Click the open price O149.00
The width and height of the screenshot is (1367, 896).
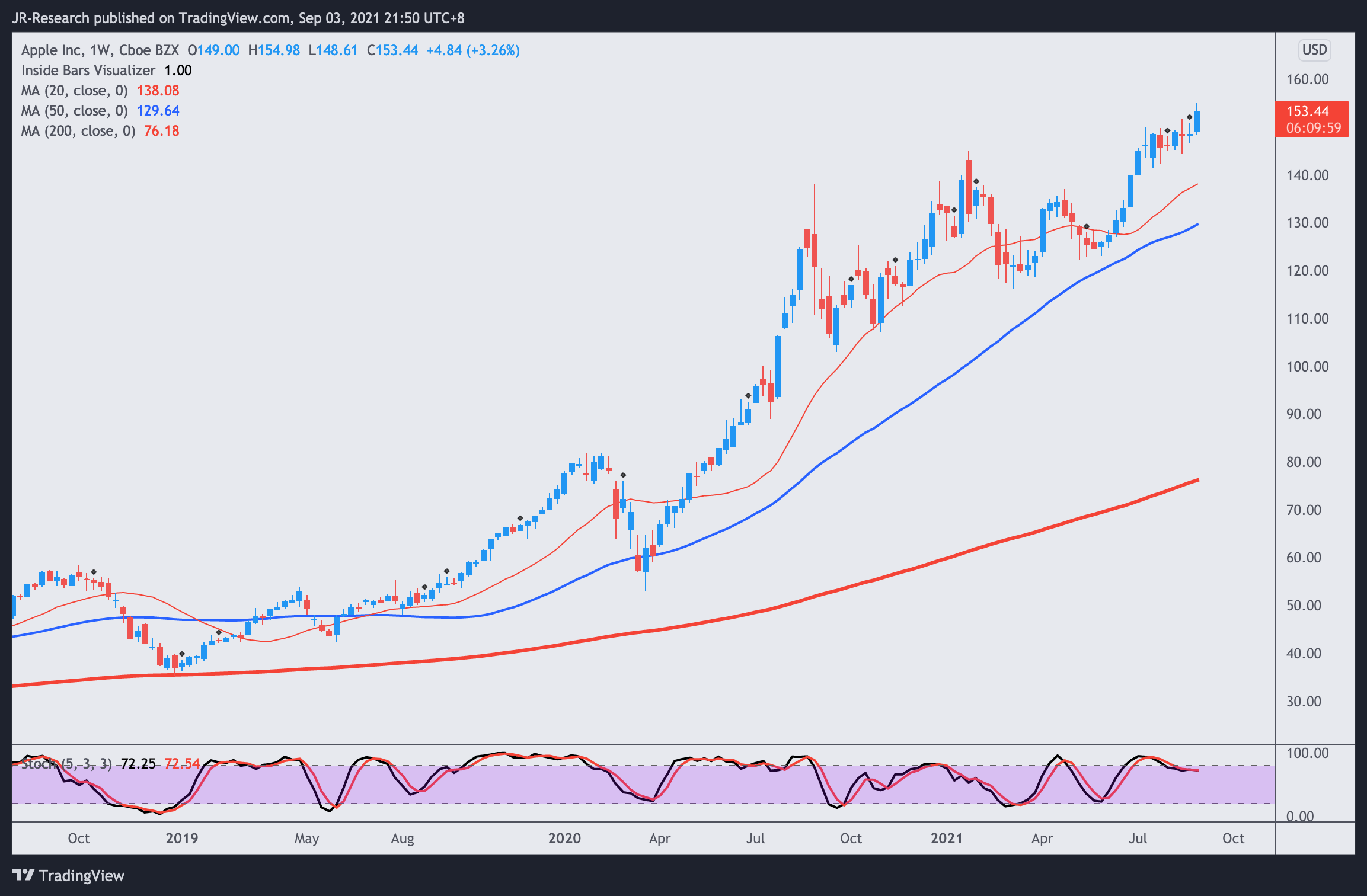213,50
